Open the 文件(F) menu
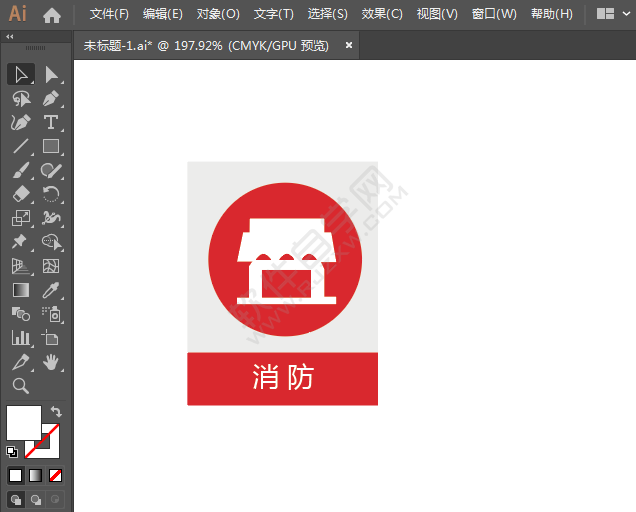The image size is (636, 512). pyautogui.click(x=109, y=14)
